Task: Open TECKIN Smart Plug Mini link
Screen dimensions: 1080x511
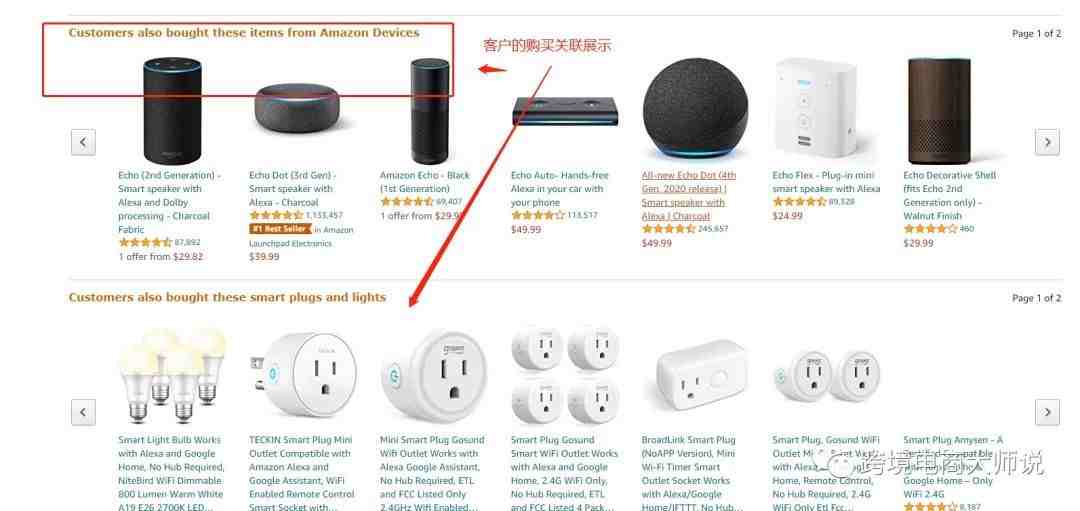Action: (x=302, y=474)
